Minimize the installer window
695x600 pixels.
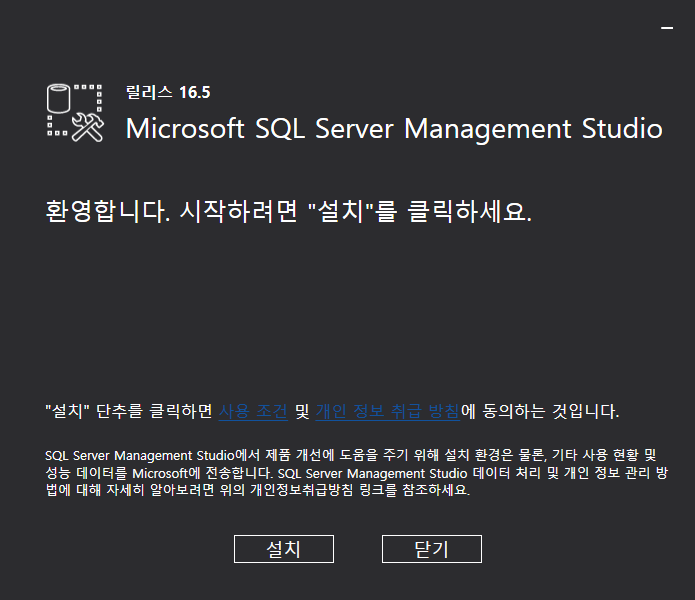coord(667,28)
